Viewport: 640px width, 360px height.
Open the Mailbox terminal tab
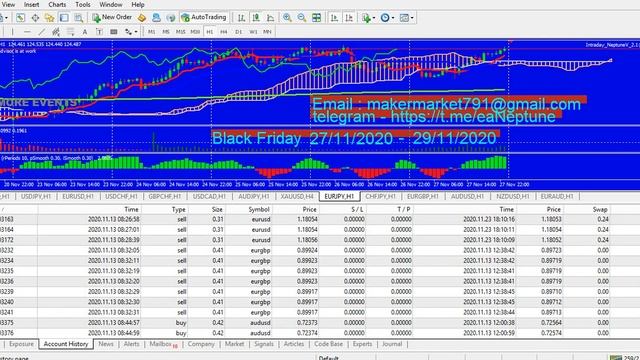click(x=162, y=344)
